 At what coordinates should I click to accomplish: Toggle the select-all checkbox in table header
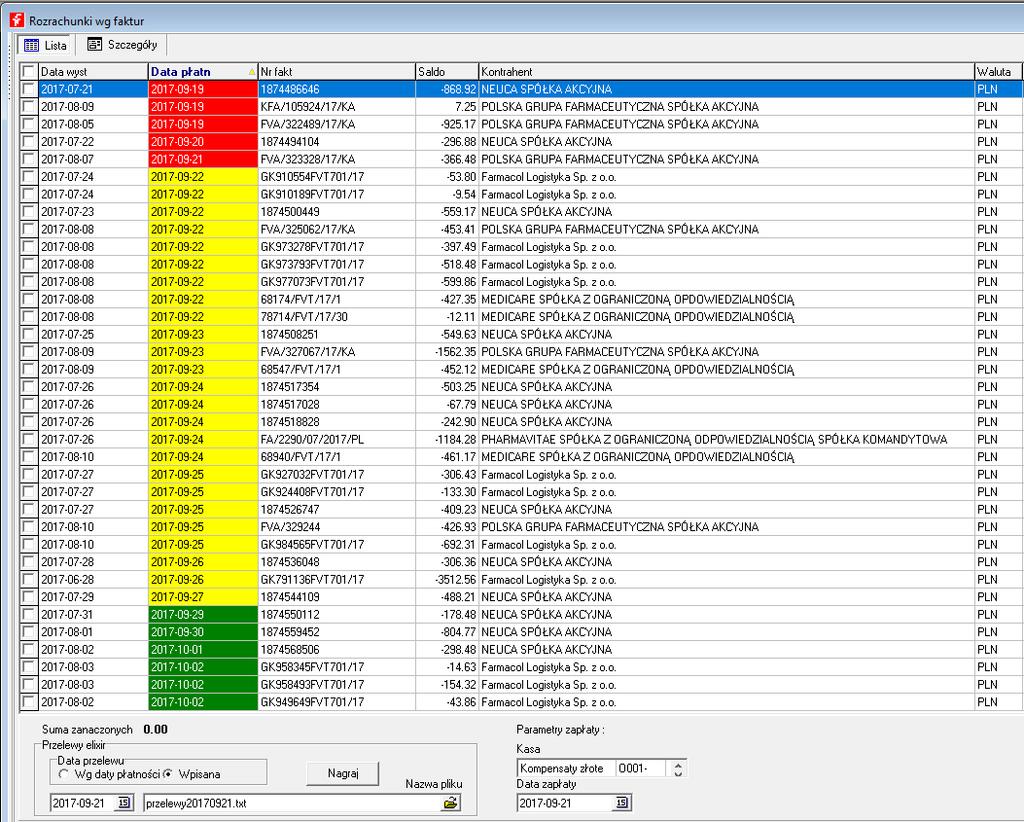pos(28,72)
